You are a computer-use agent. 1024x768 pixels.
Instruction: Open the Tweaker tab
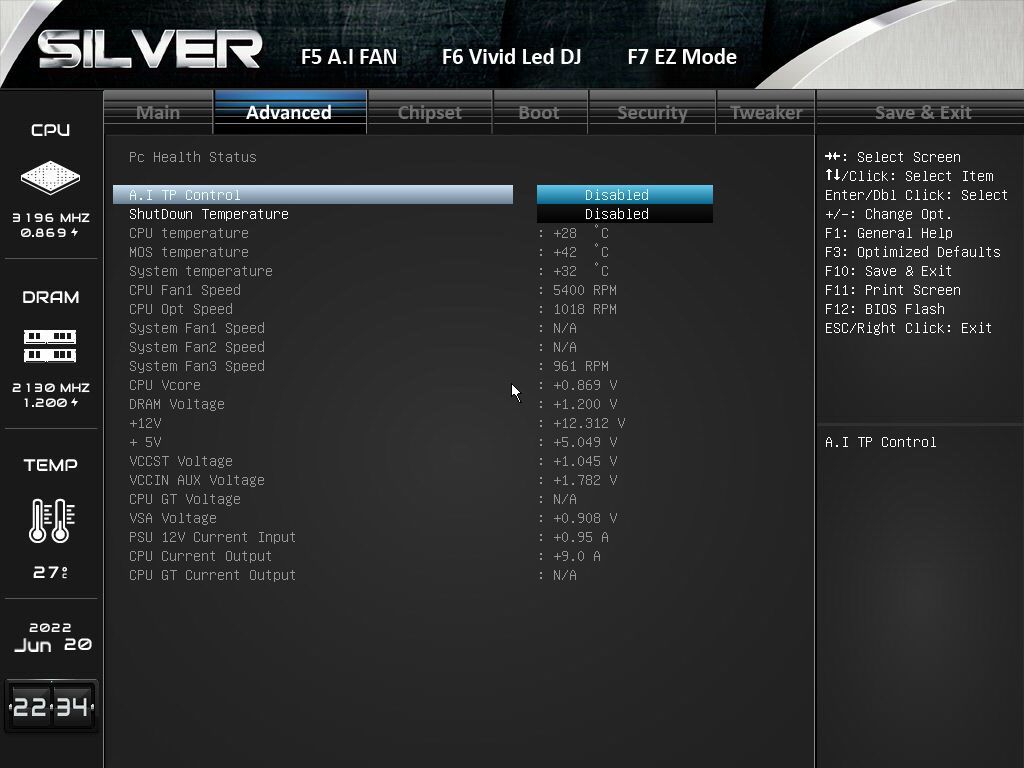765,112
